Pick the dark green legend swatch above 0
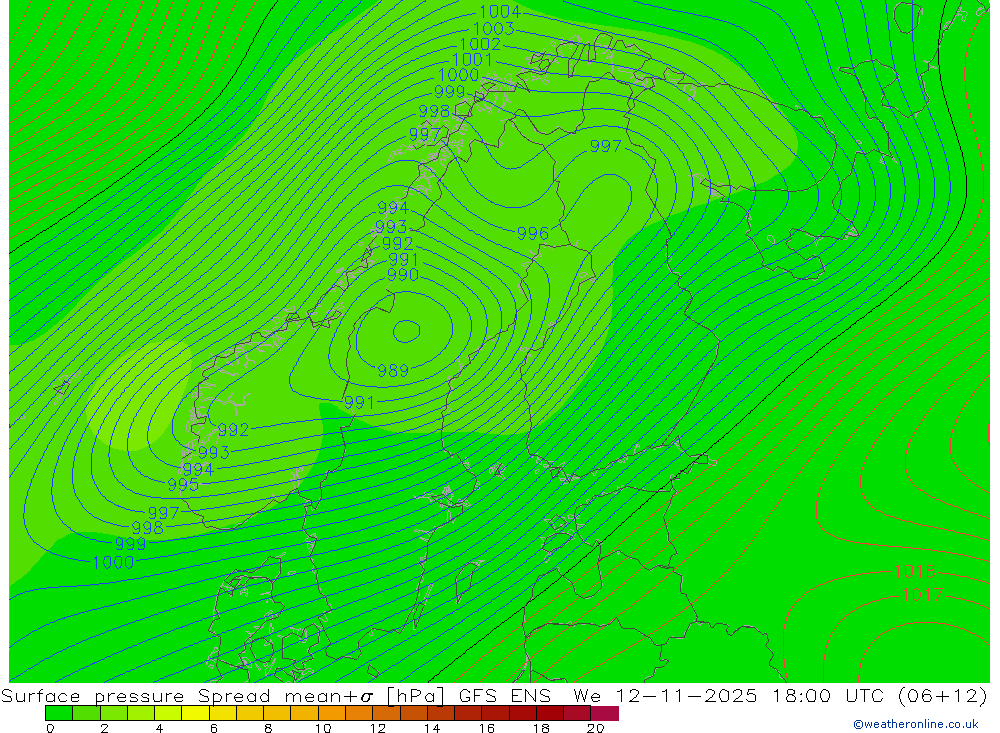This screenshot has width=1000, height=733. (59, 713)
